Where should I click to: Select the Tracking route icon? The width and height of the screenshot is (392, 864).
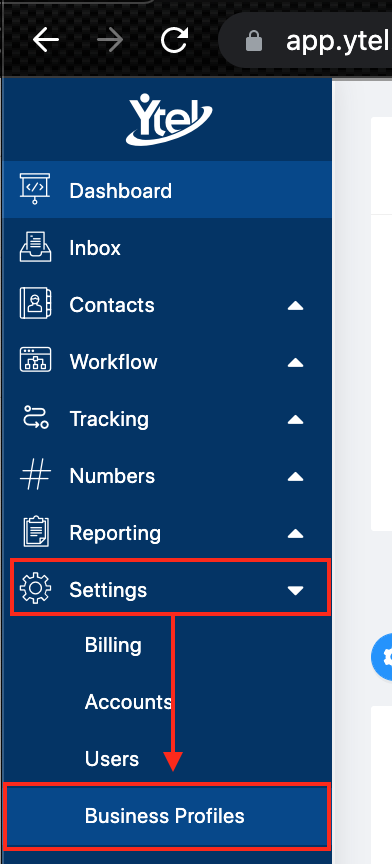coord(35,418)
